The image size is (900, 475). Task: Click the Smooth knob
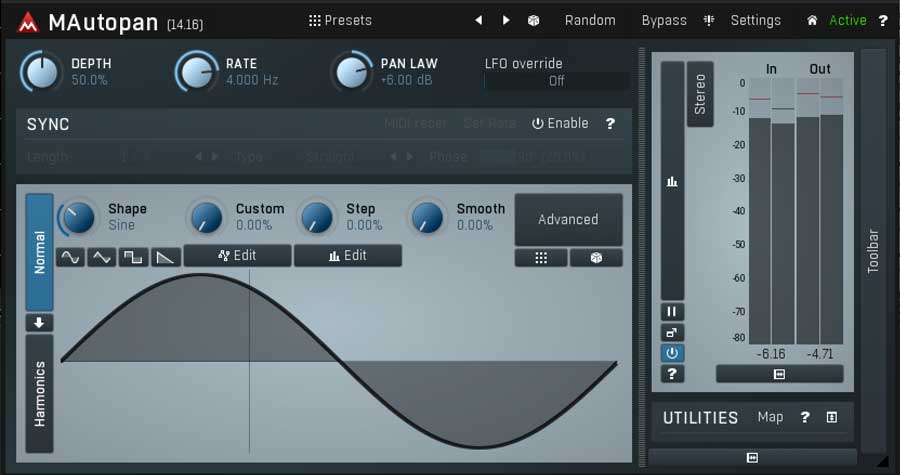[427, 218]
